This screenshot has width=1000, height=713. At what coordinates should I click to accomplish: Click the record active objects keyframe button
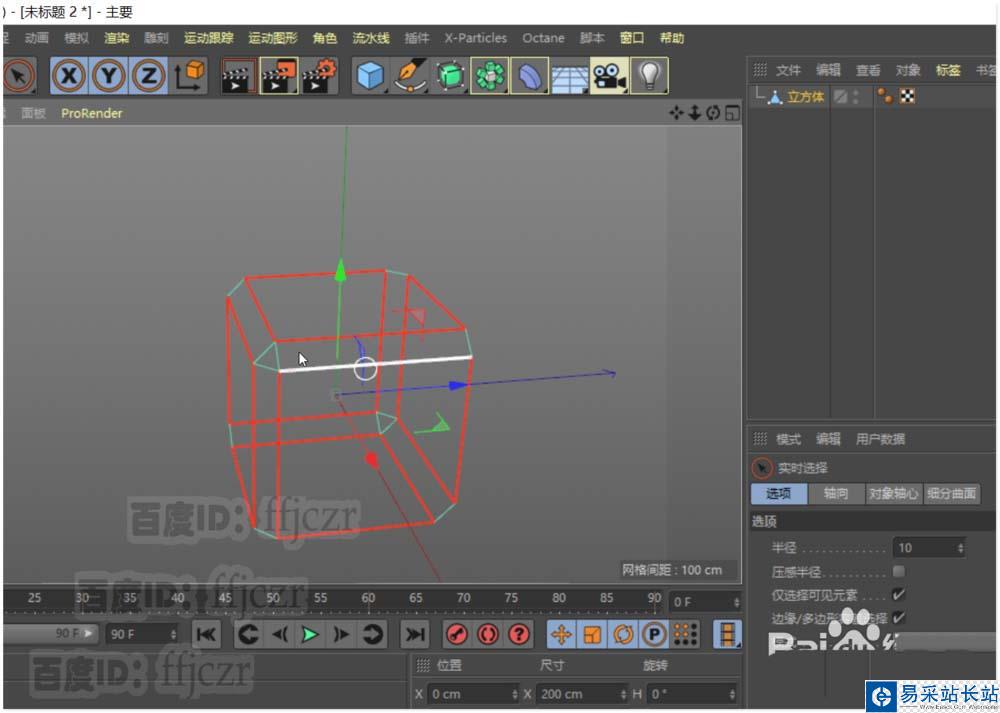tap(456, 634)
